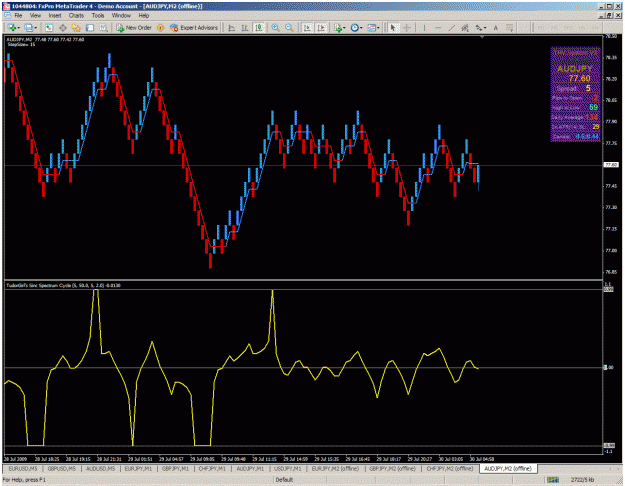Viewport: 625px width, 486px height.
Task: Select the text label A tool
Action: coord(495,28)
